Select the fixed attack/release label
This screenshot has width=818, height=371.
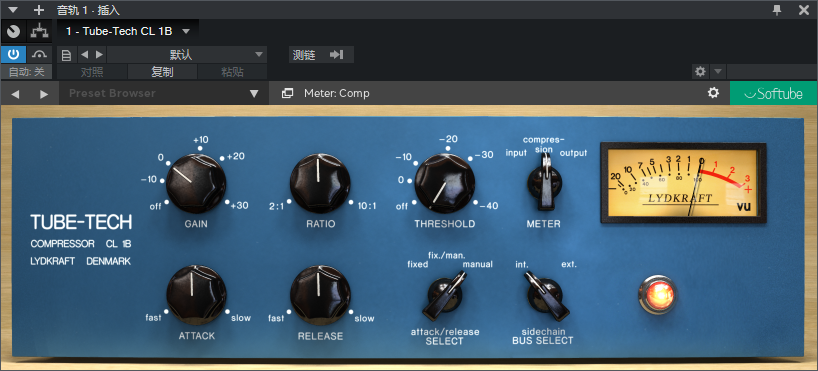[417, 265]
